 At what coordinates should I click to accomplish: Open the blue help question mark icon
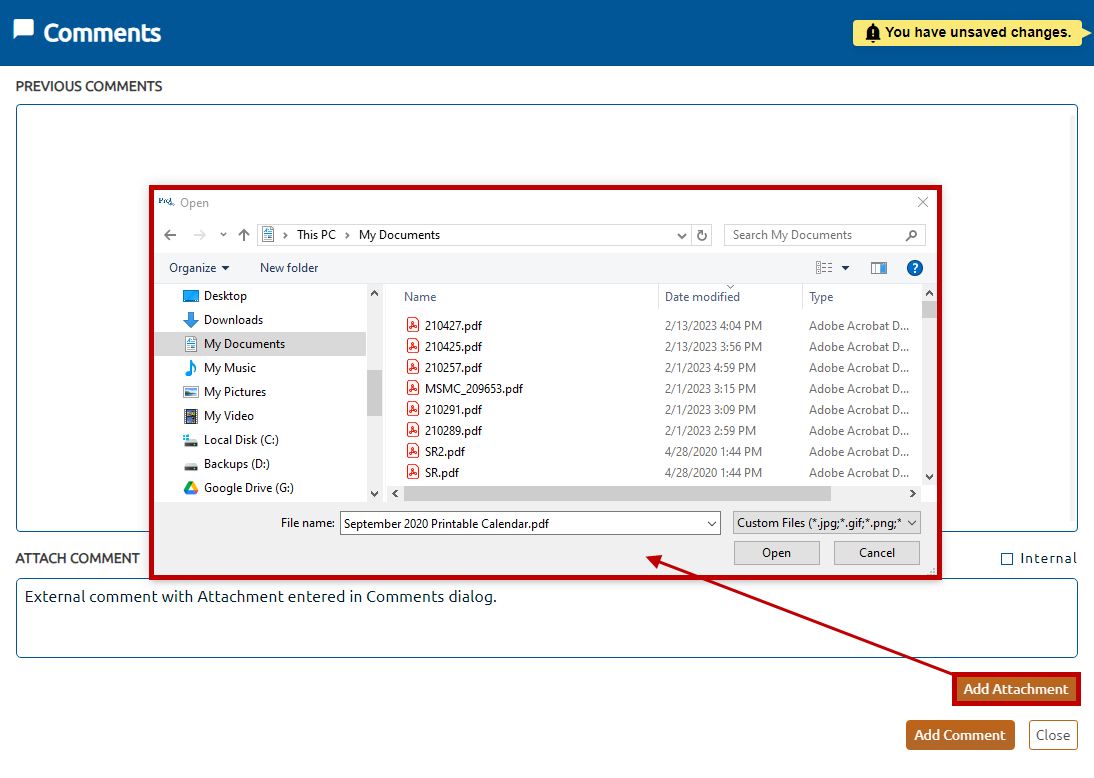pos(914,268)
